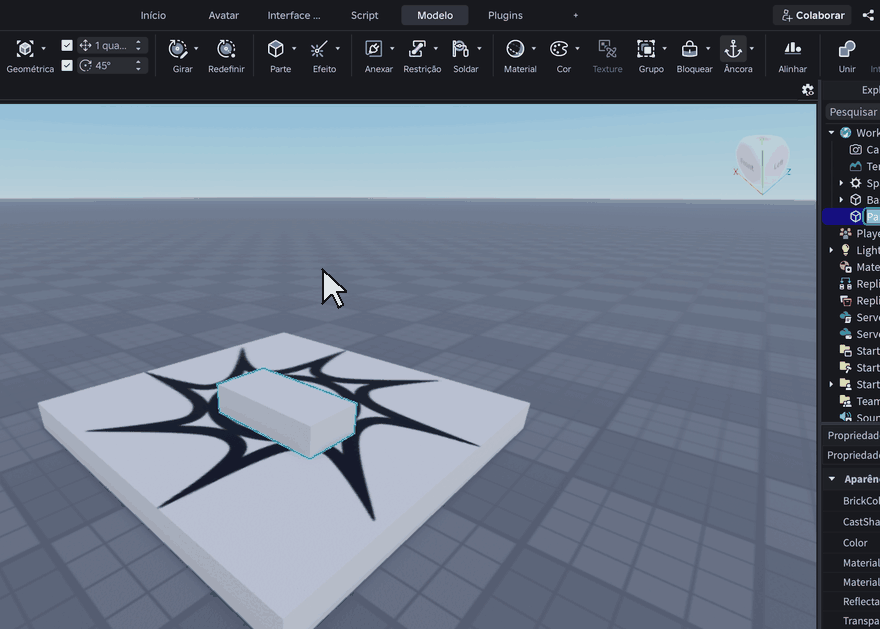Open the Plugins tab

click(505, 15)
